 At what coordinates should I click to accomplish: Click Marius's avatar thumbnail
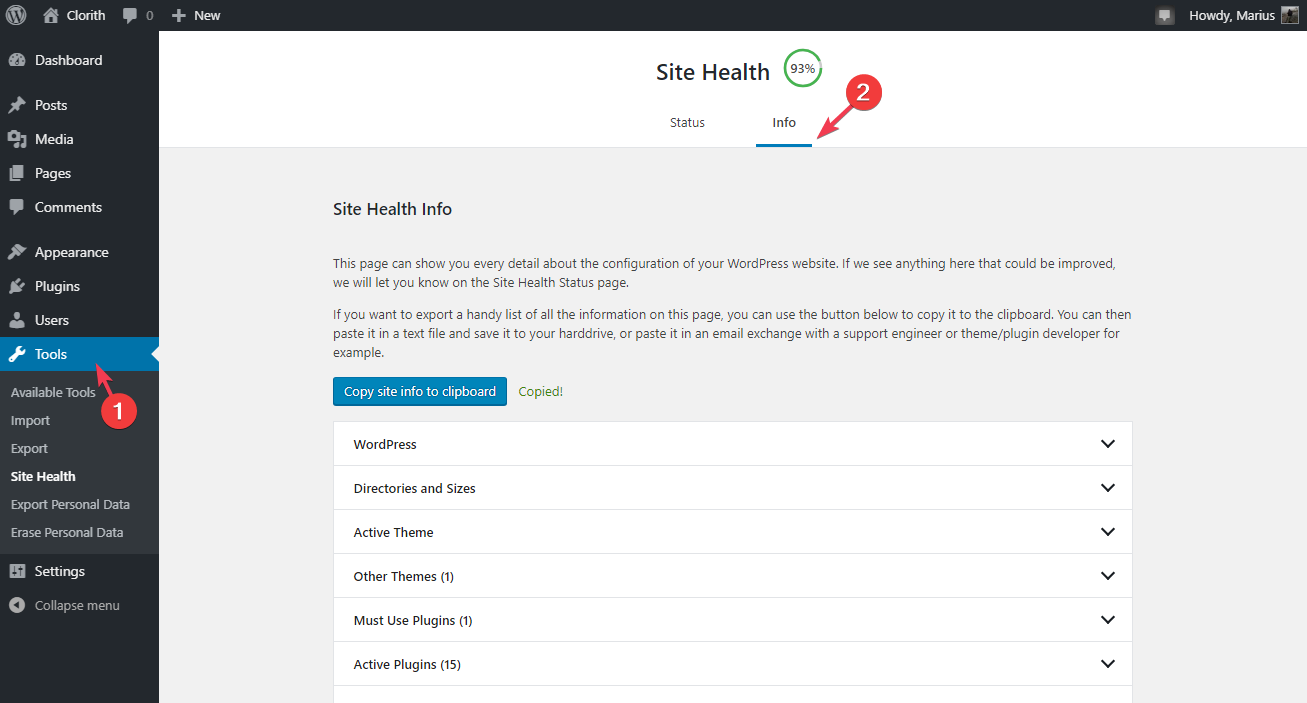click(1290, 15)
